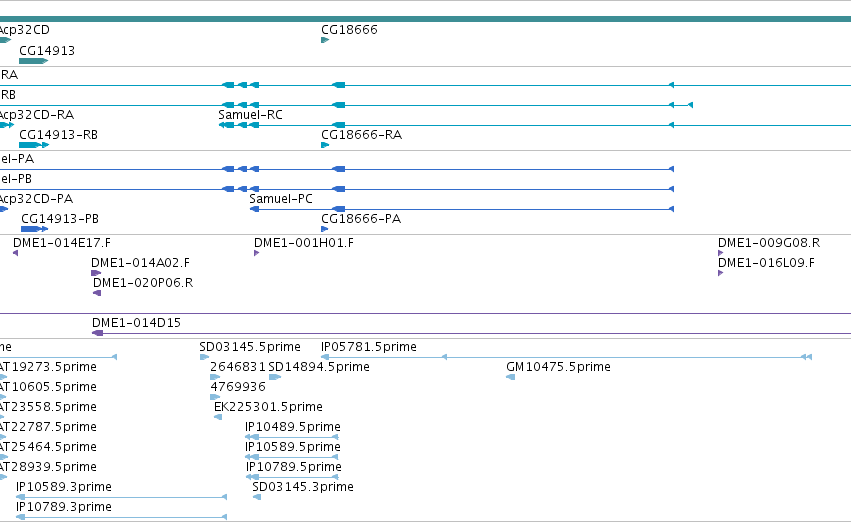Click the AT23558.5prime label
Viewport: 851px width, 522px height.
[x=48, y=408]
